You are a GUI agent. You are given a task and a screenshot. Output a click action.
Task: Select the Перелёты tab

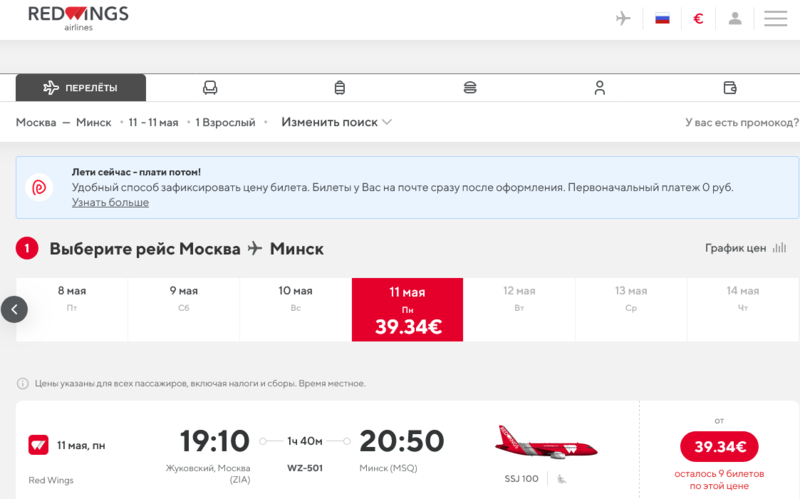pos(81,88)
